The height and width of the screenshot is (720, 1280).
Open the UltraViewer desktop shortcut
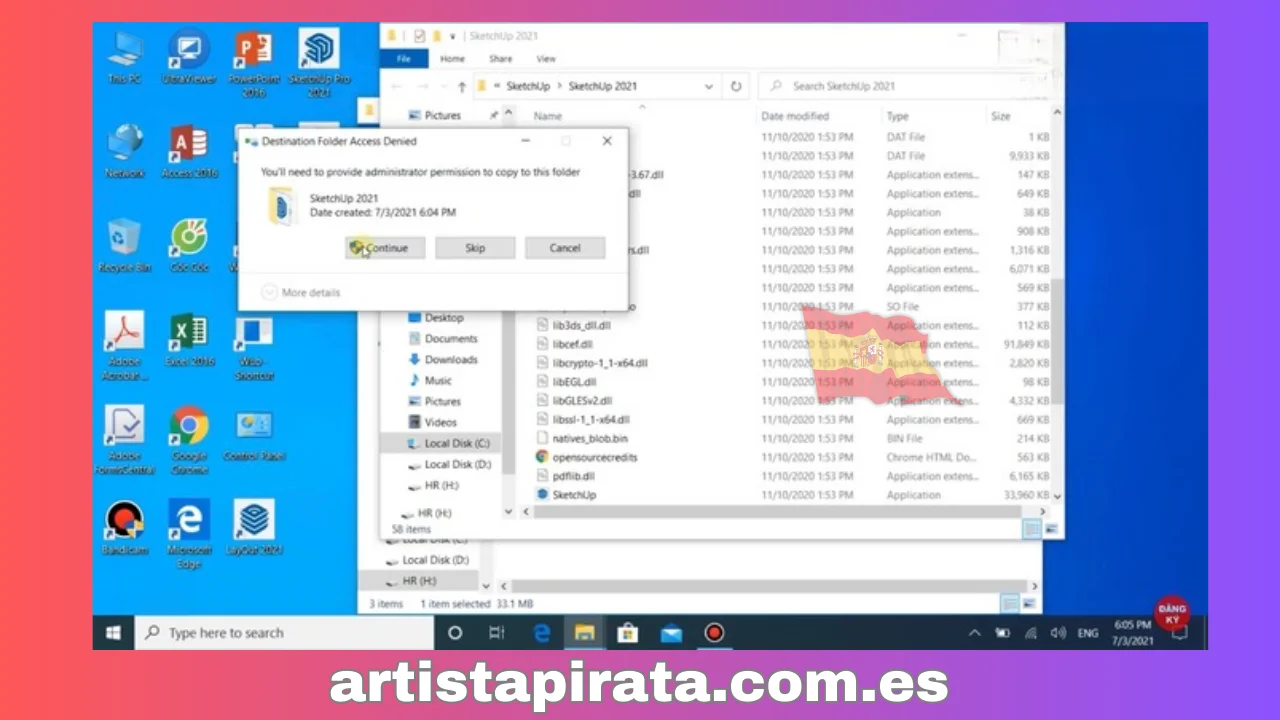(x=189, y=58)
